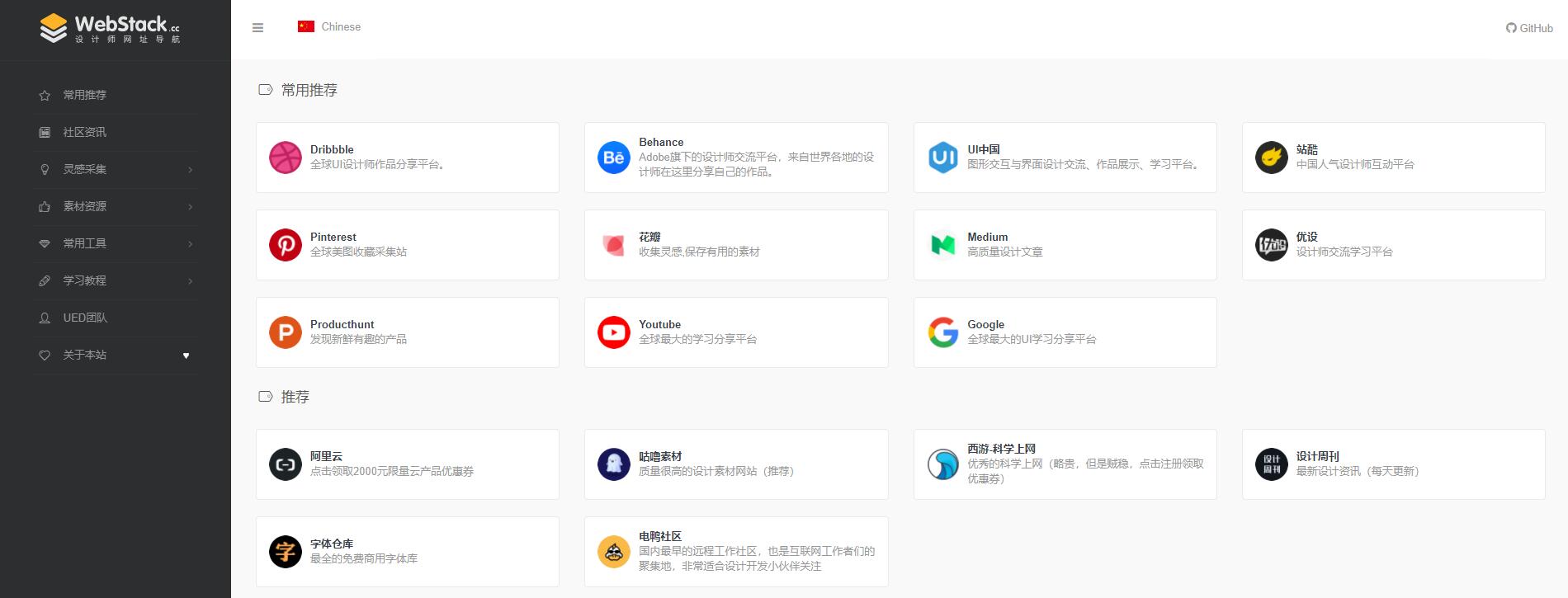Click the Dribbble pink basketball icon
The image size is (1568, 598).
(285, 158)
